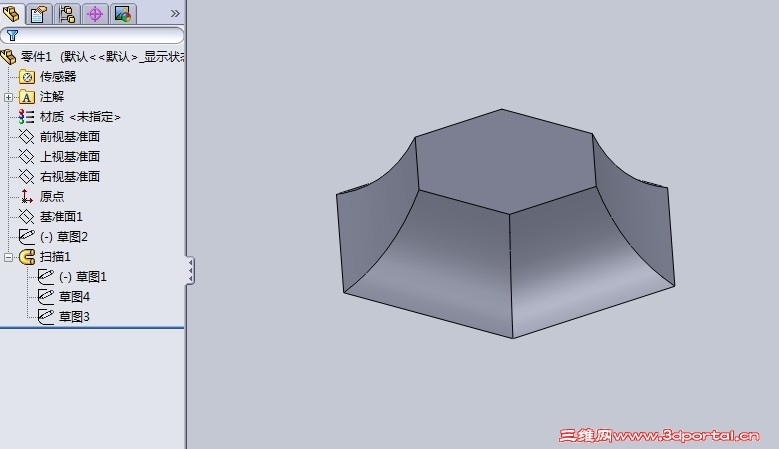Select 材质 <未指定> material entry
Viewport: 779px width, 449px height.
[x=80, y=117]
